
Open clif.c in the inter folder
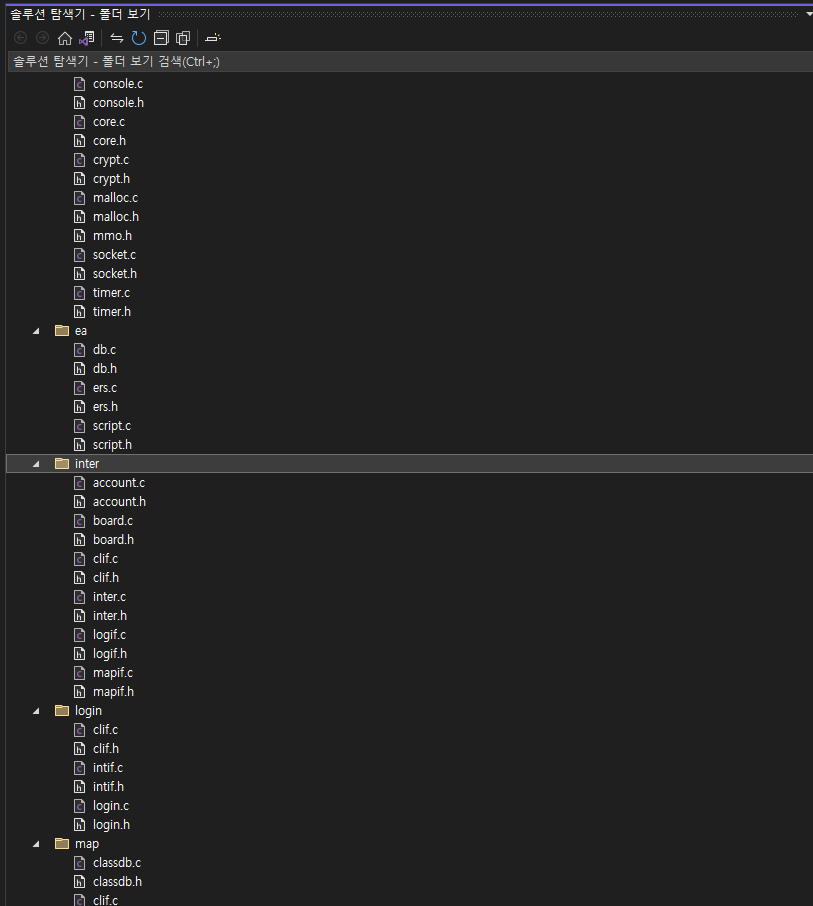click(x=105, y=559)
